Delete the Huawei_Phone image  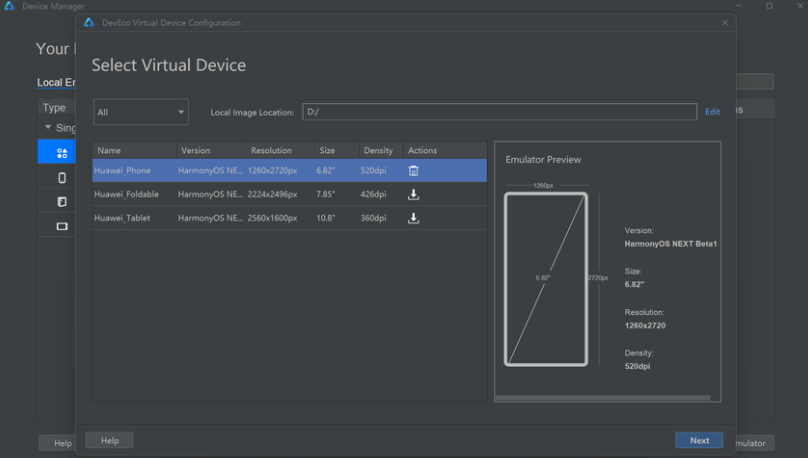click(x=413, y=171)
